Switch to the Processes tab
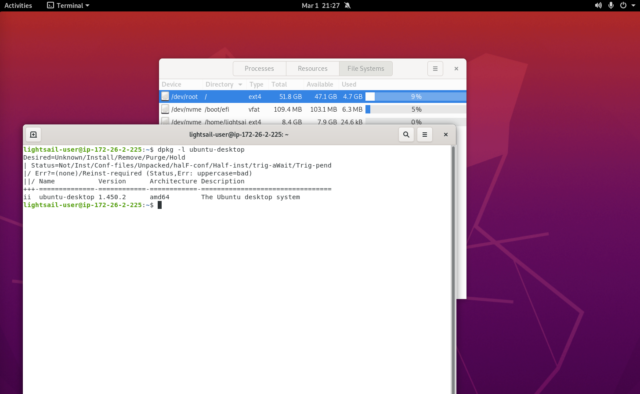The height and width of the screenshot is (394, 640). pos(259,69)
